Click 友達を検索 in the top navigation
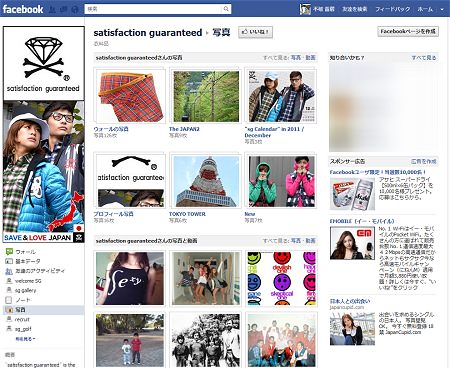450x369 pixels. pyautogui.click(x=354, y=9)
